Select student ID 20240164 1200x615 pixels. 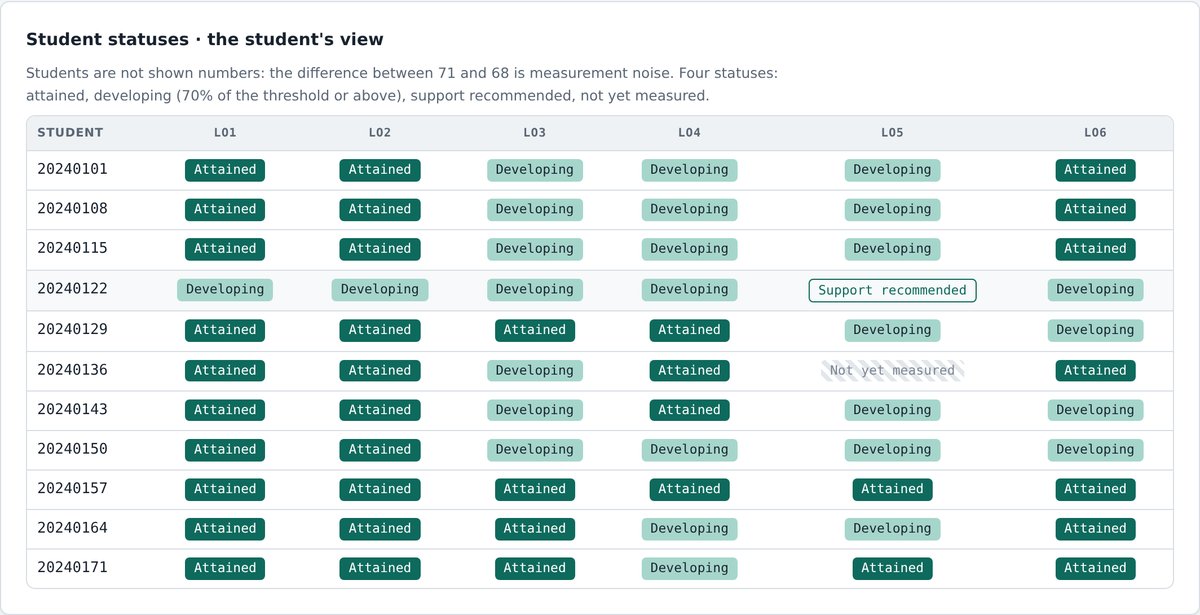(x=72, y=528)
